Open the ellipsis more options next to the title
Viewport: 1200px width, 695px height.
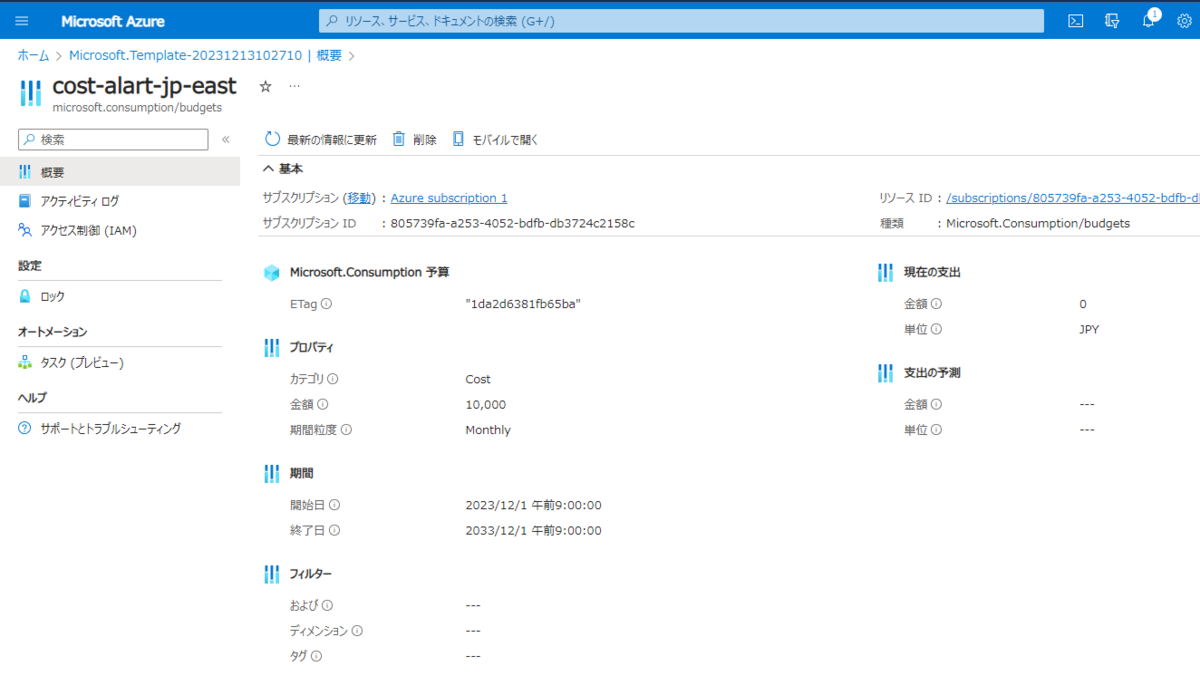(x=294, y=87)
